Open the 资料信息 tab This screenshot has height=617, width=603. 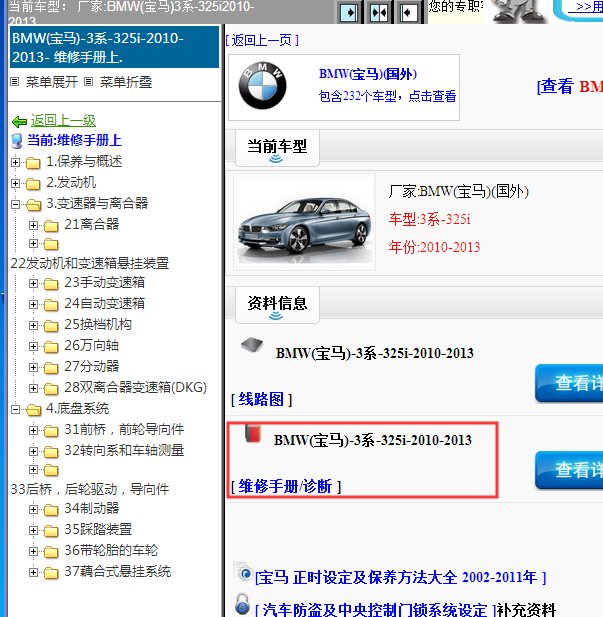tap(277, 305)
